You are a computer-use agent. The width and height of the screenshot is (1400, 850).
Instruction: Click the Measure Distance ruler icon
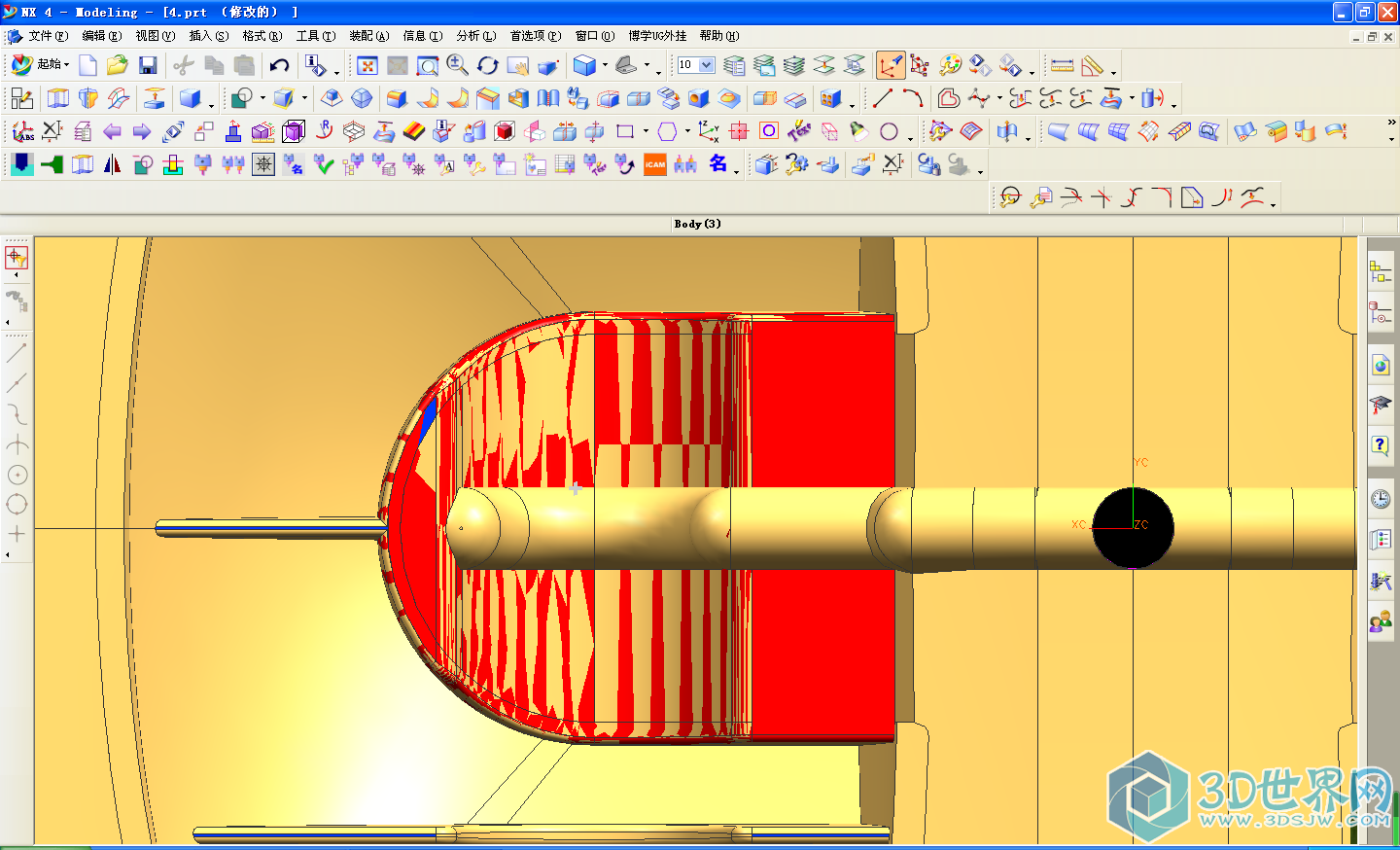1063,65
